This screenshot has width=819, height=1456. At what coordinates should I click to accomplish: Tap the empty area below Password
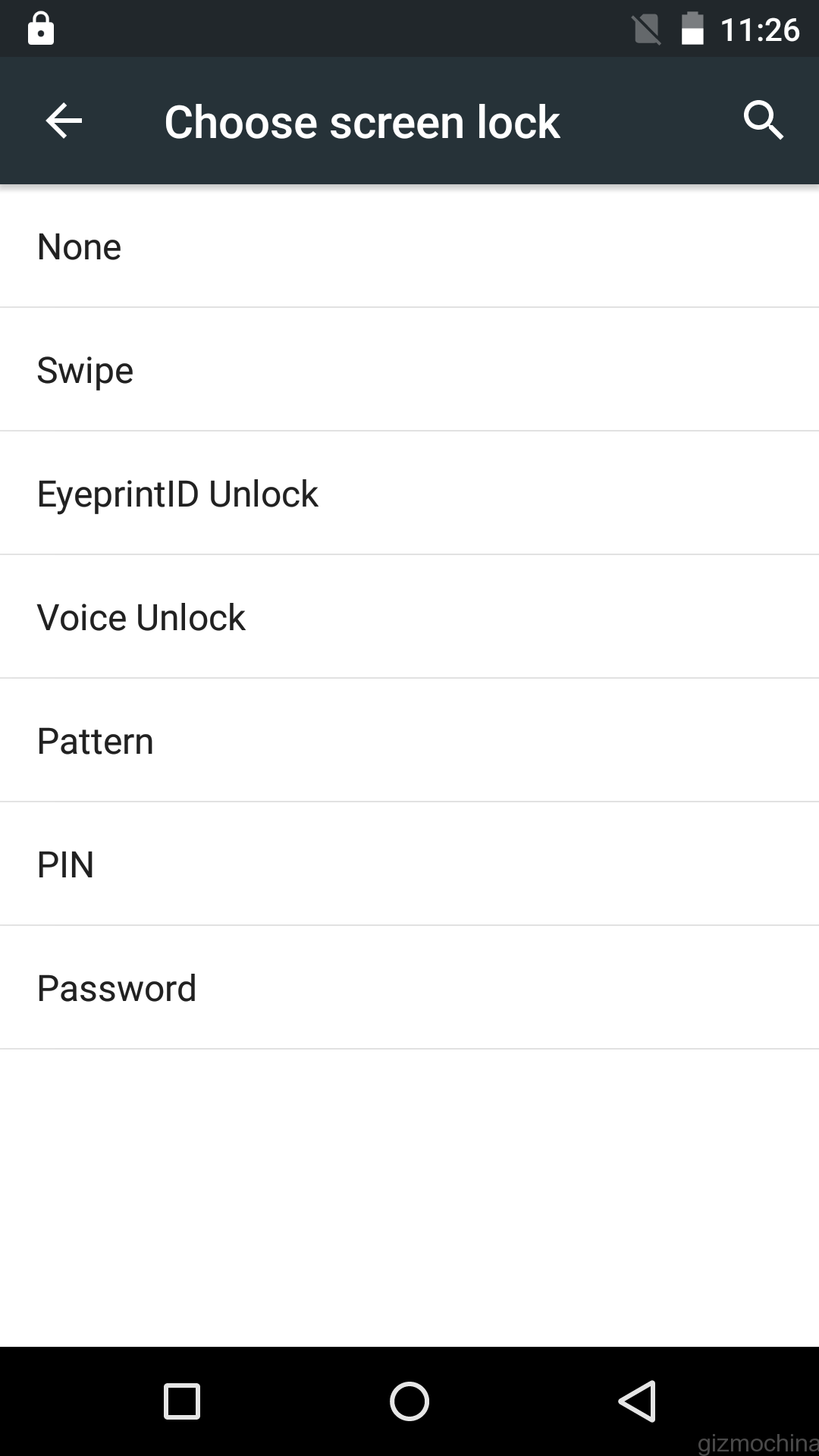[409, 1198]
